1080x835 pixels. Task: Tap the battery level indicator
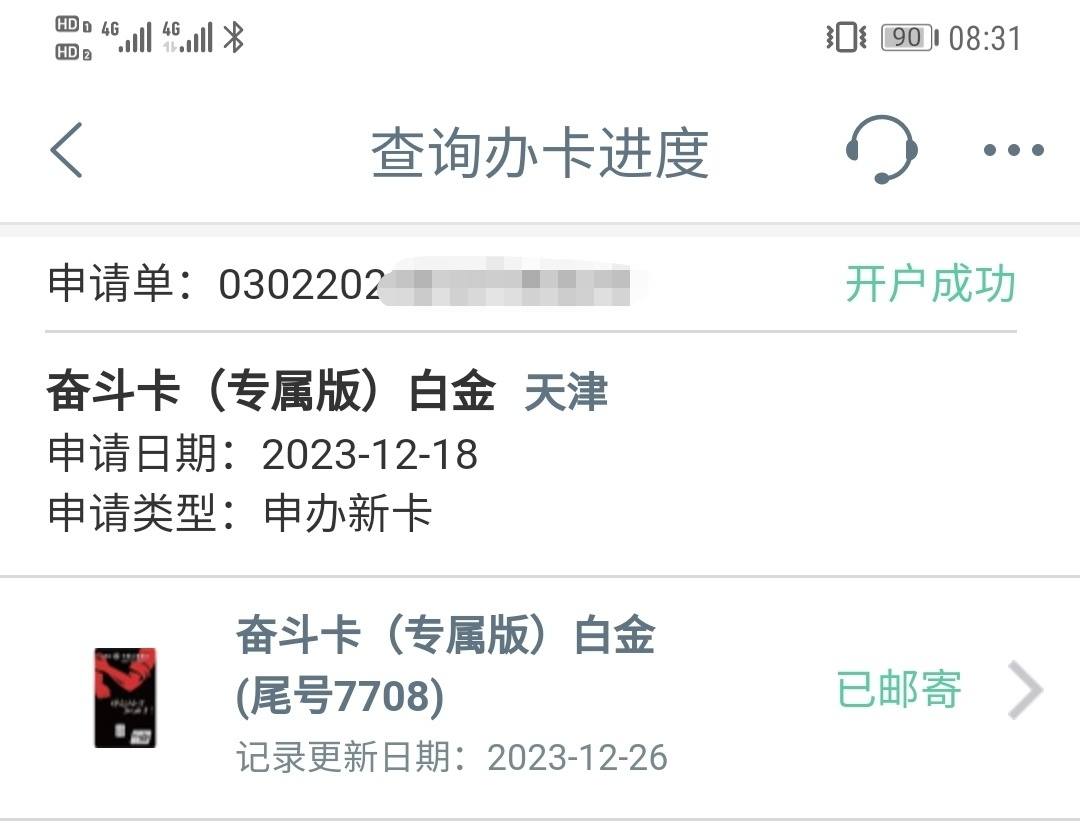click(909, 38)
